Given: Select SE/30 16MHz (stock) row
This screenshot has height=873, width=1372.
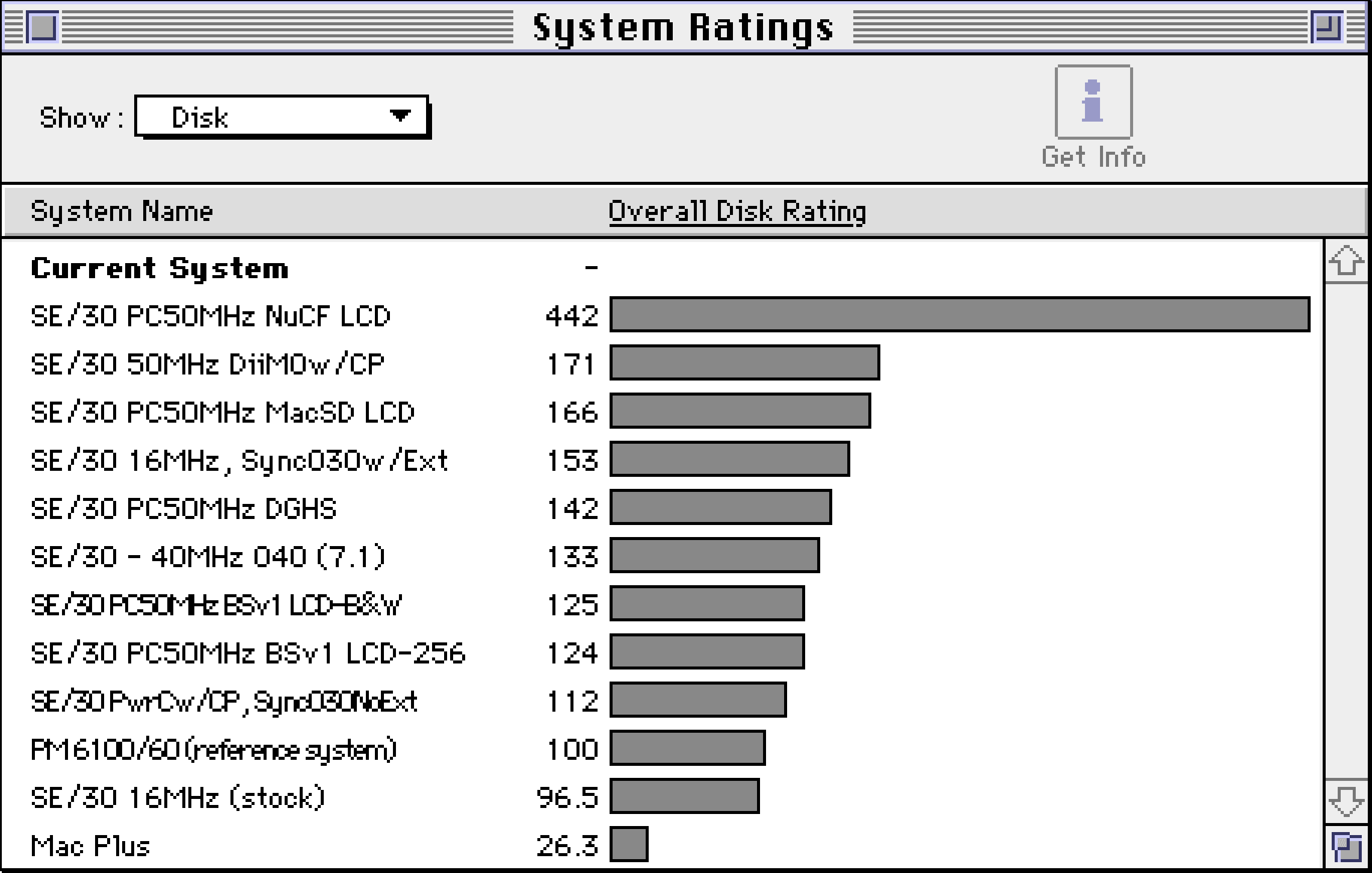Looking at the screenshot, I should point(662,797).
